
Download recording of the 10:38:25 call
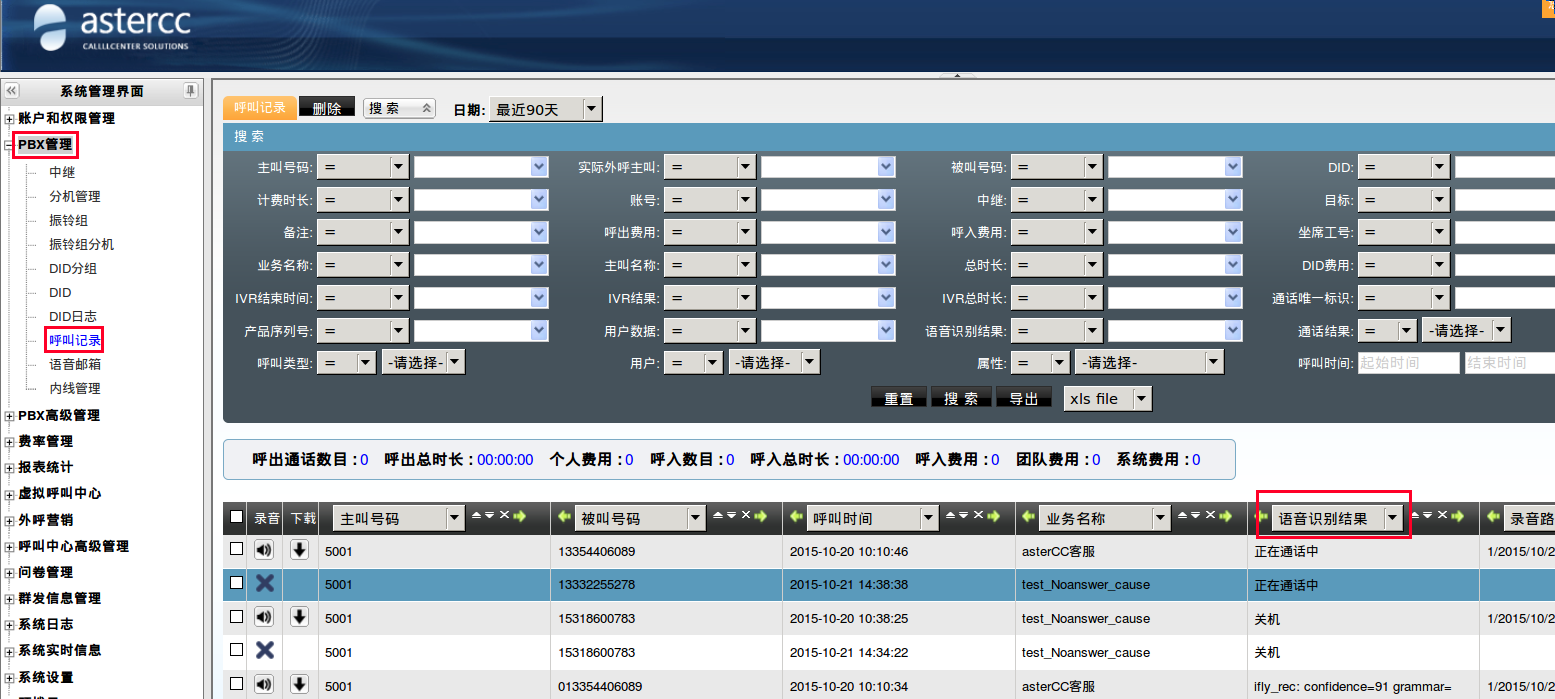click(x=299, y=618)
